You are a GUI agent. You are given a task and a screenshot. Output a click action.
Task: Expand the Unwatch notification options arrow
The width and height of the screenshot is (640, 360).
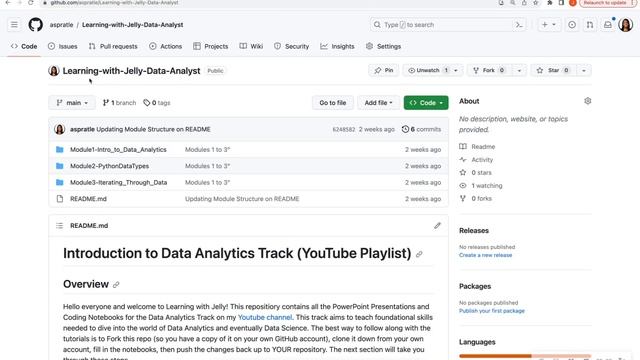[x=456, y=70]
